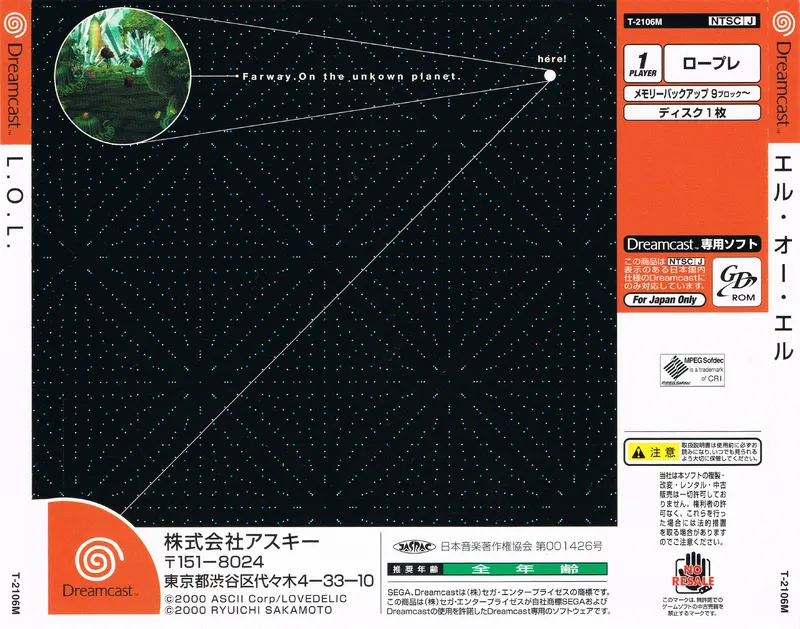Click the For Japan Only label
Image resolution: width=800 pixels, height=629 pixels.
coord(664,300)
